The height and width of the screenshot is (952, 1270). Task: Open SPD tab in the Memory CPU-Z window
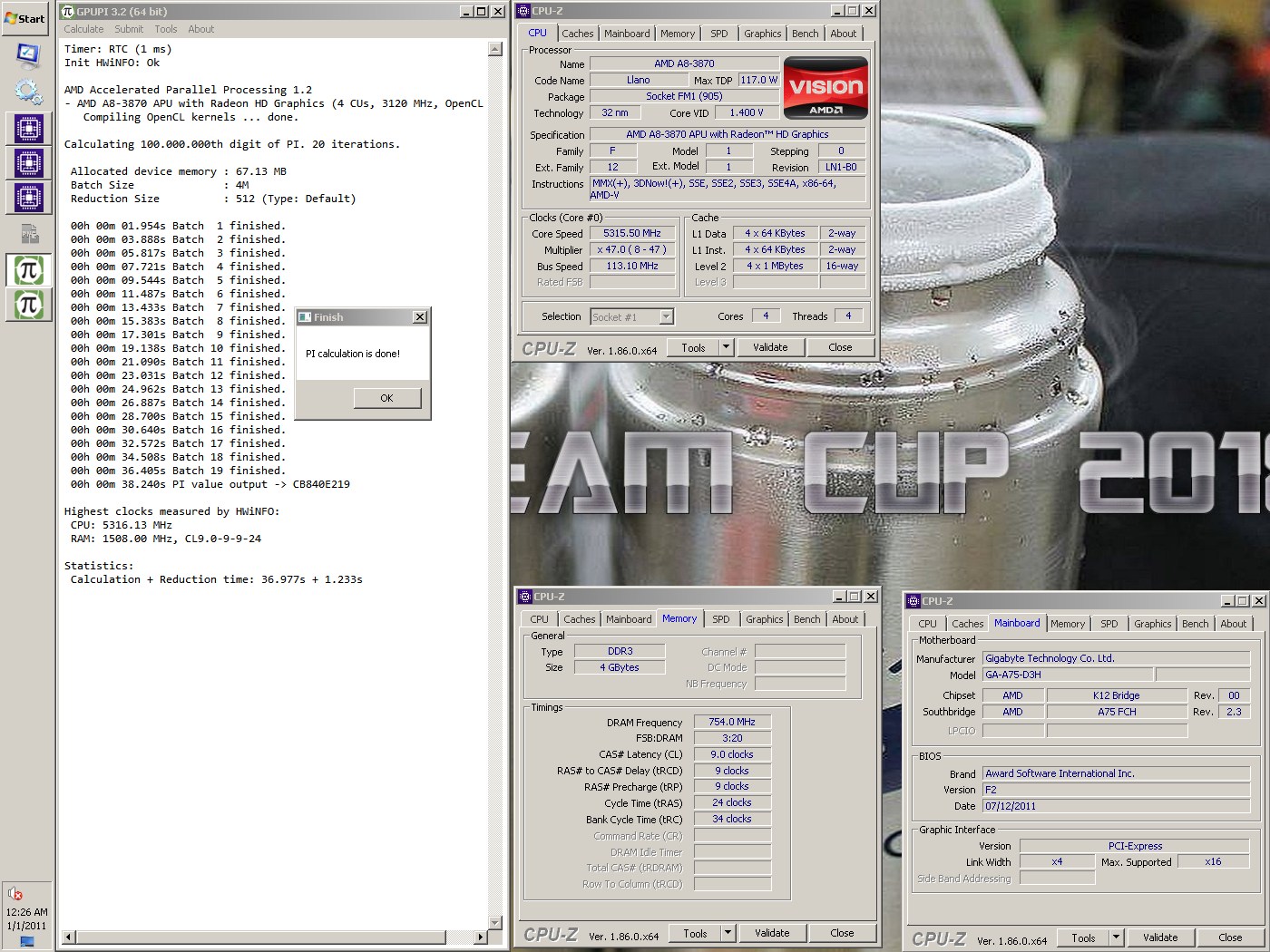(721, 619)
